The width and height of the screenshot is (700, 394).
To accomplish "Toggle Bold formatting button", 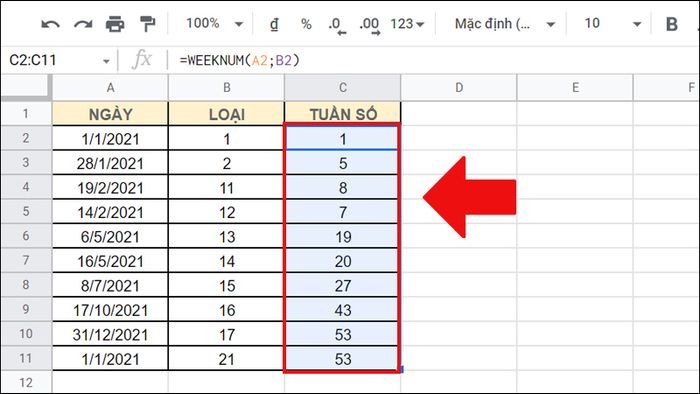I will [x=672, y=24].
